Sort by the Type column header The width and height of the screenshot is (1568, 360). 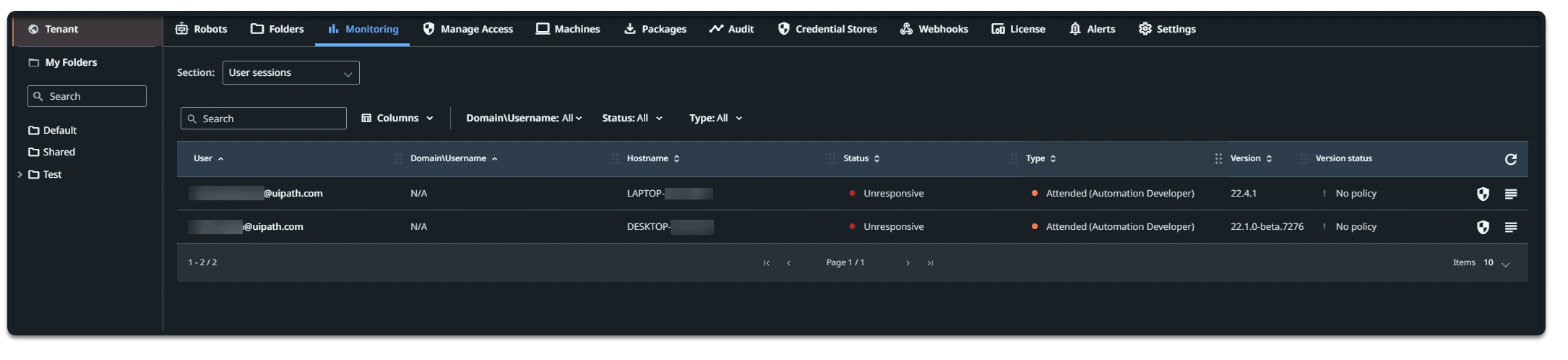[1041, 158]
